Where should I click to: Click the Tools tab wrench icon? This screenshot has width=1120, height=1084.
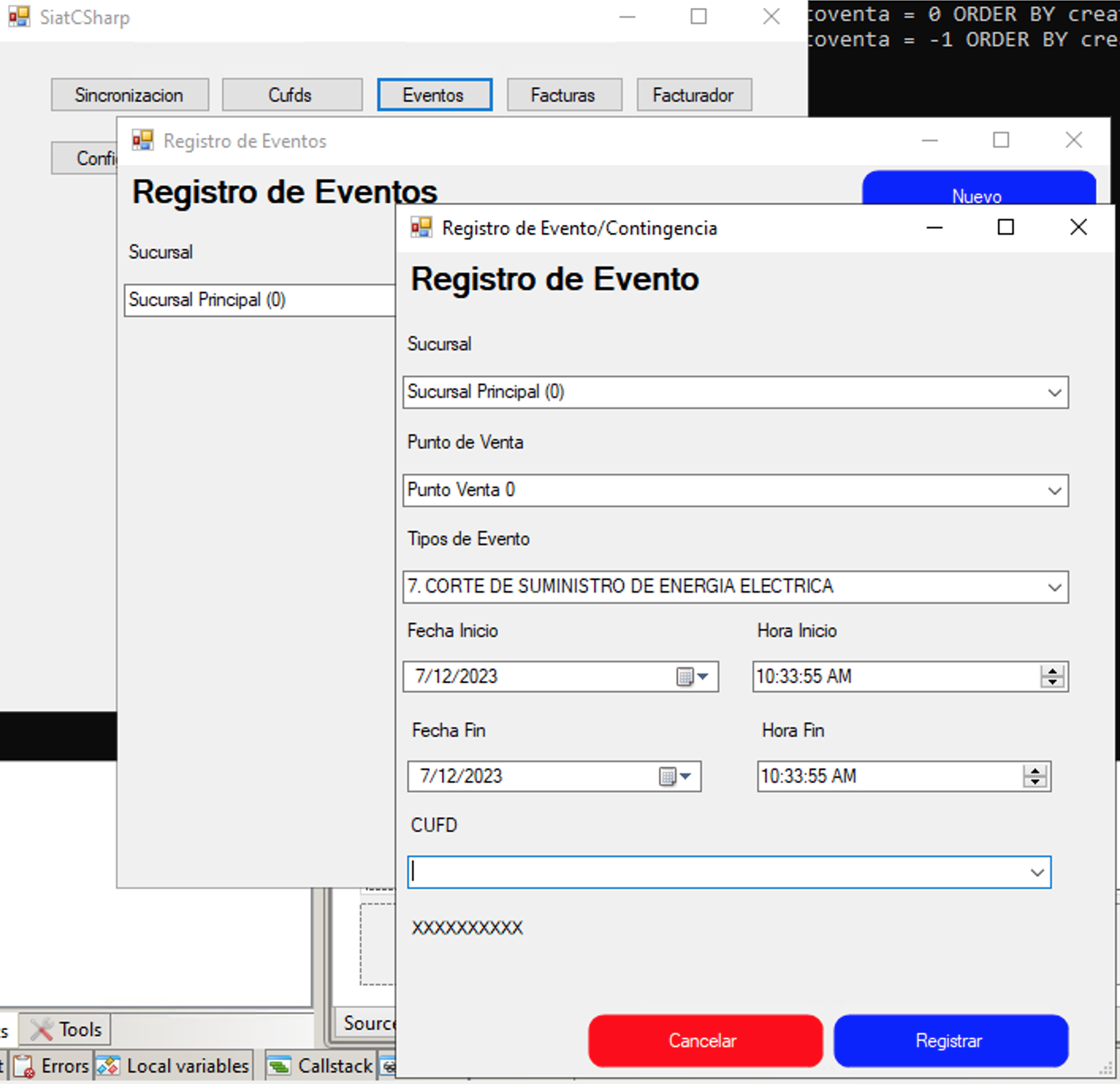[x=41, y=1029]
